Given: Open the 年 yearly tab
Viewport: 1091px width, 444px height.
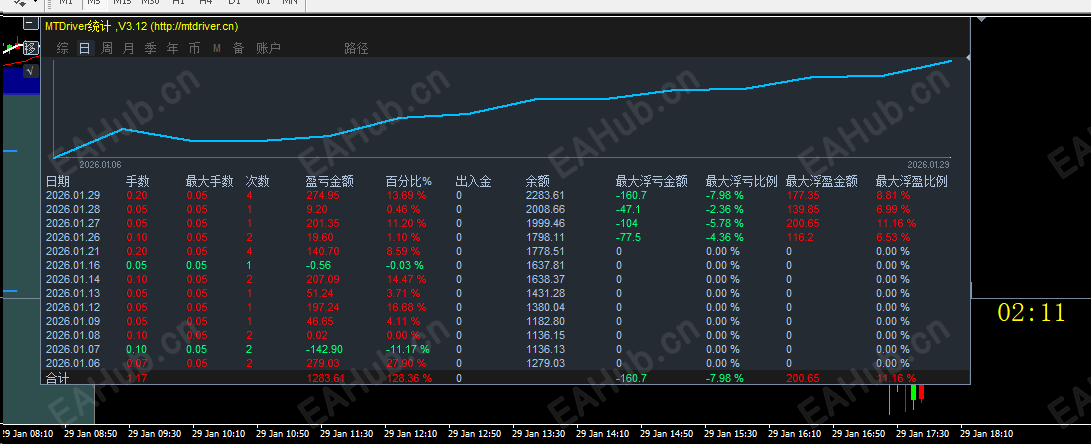Looking at the screenshot, I should (173, 48).
